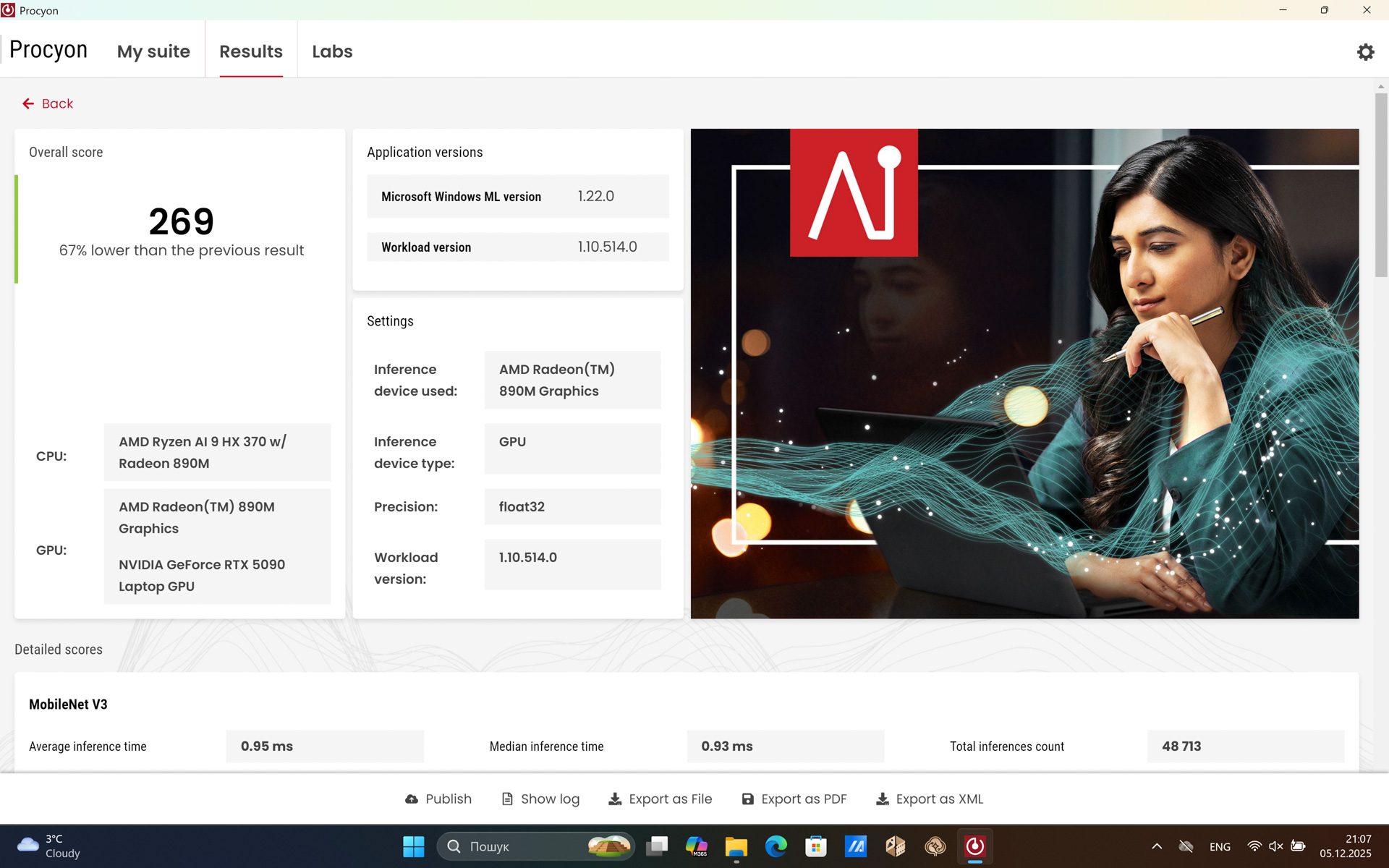The height and width of the screenshot is (868, 1389).
Task: Click the red Back arrow icon
Action: tap(28, 104)
